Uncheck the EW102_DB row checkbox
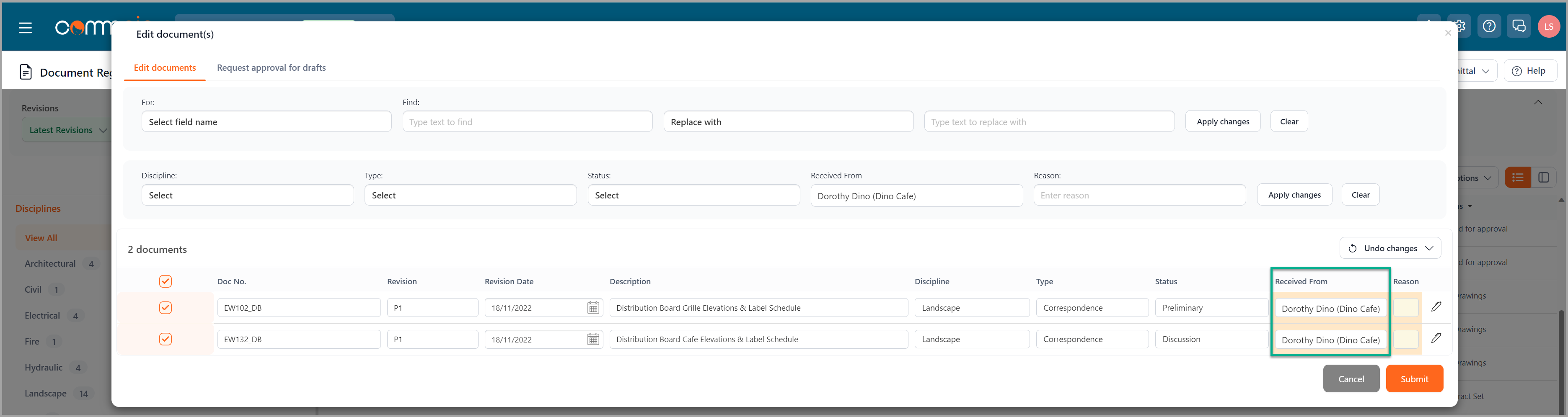The width and height of the screenshot is (1568, 417). [166, 308]
